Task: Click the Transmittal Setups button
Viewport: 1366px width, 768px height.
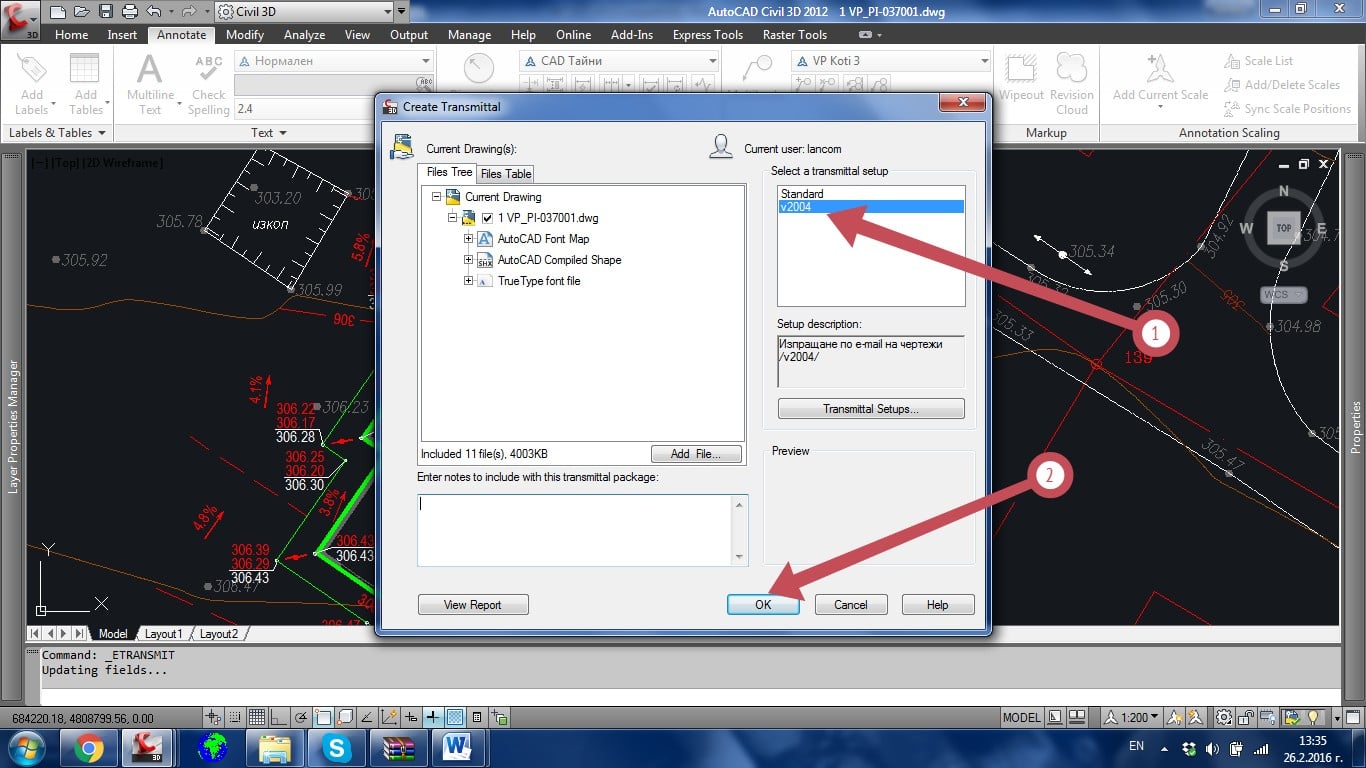Action: click(x=870, y=409)
